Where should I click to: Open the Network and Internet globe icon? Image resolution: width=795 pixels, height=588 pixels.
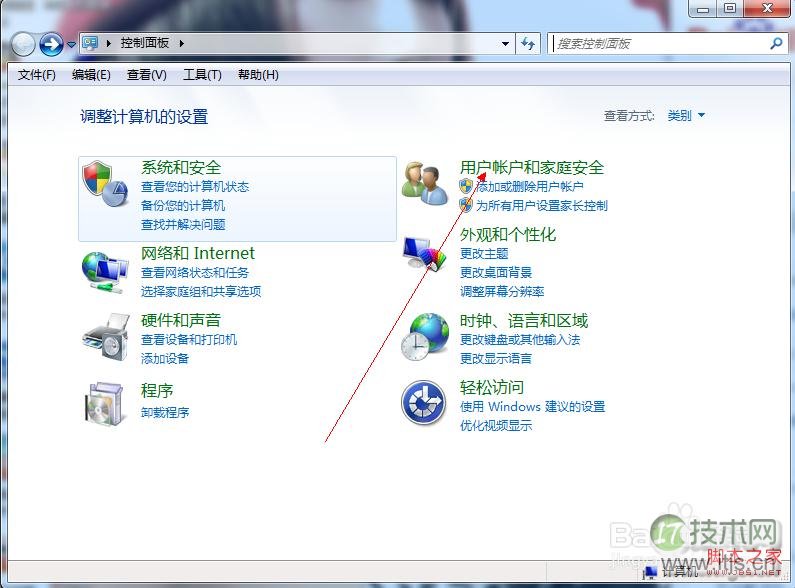(x=105, y=272)
